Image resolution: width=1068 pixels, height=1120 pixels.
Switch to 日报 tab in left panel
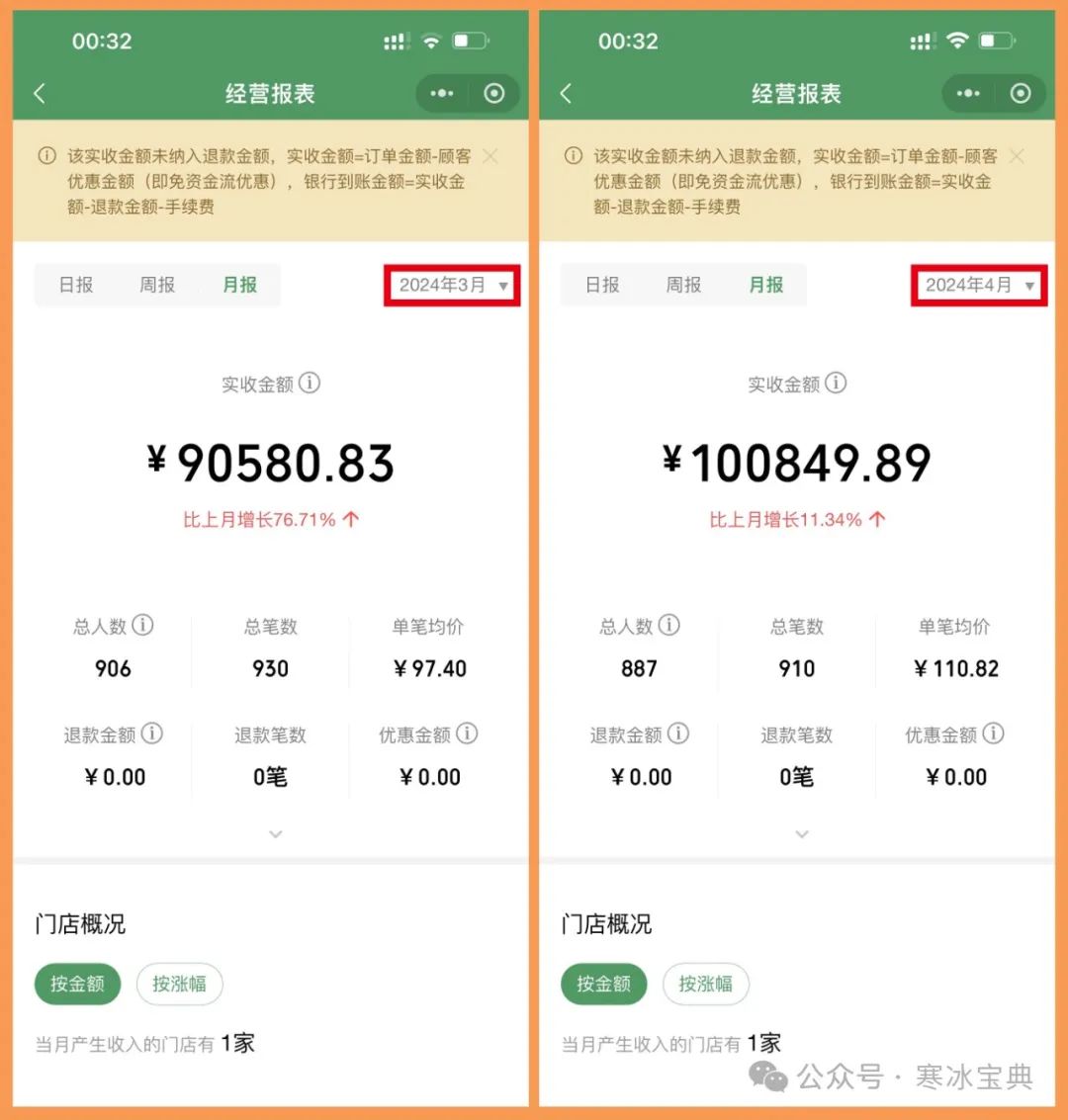tap(76, 285)
